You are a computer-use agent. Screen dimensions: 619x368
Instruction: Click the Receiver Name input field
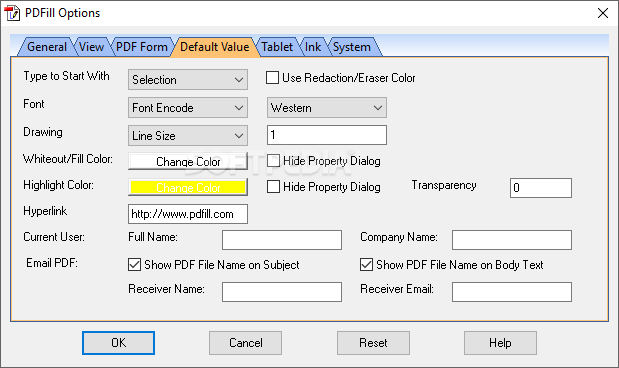click(x=282, y=292)
